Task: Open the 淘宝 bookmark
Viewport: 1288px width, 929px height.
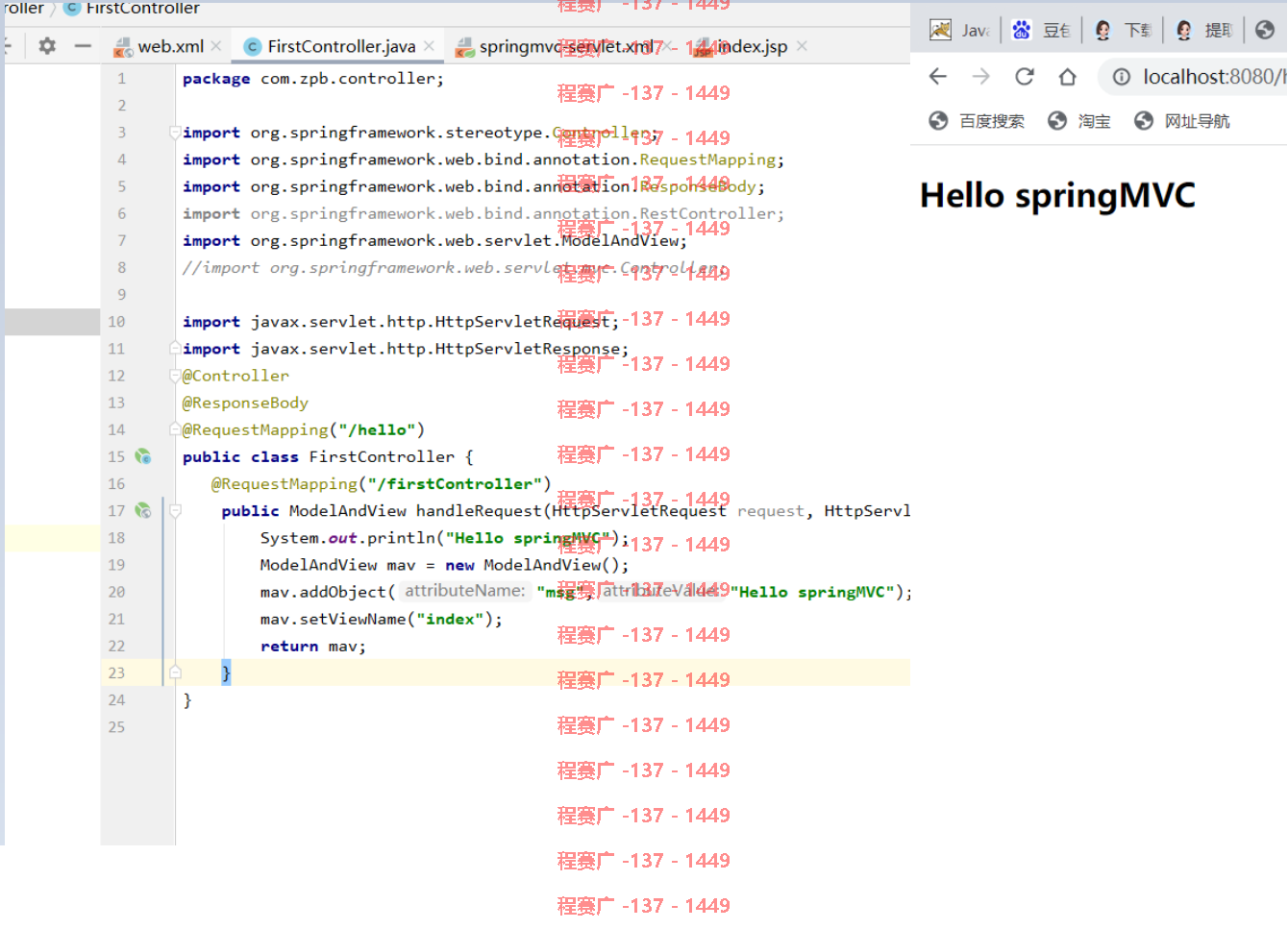Action: (1079, 121)
